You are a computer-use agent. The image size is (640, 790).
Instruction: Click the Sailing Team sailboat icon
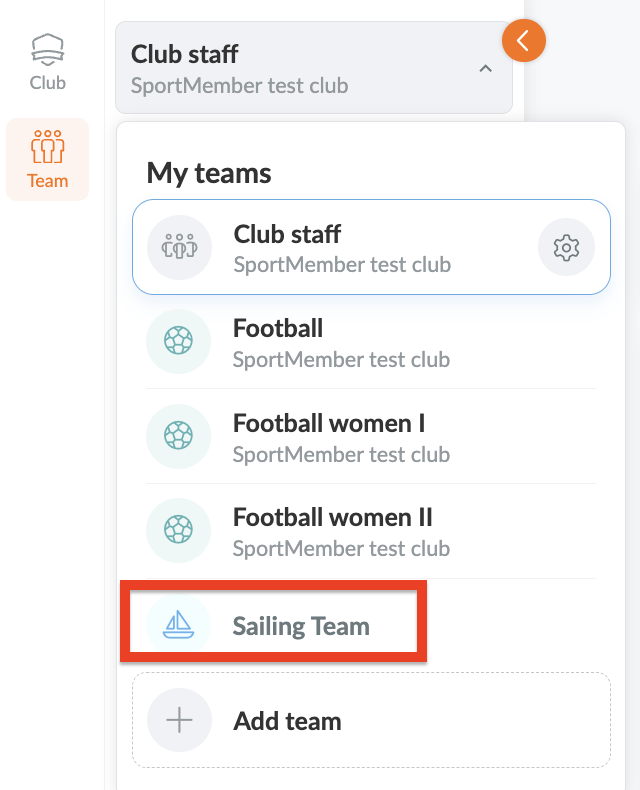[178, 625]
